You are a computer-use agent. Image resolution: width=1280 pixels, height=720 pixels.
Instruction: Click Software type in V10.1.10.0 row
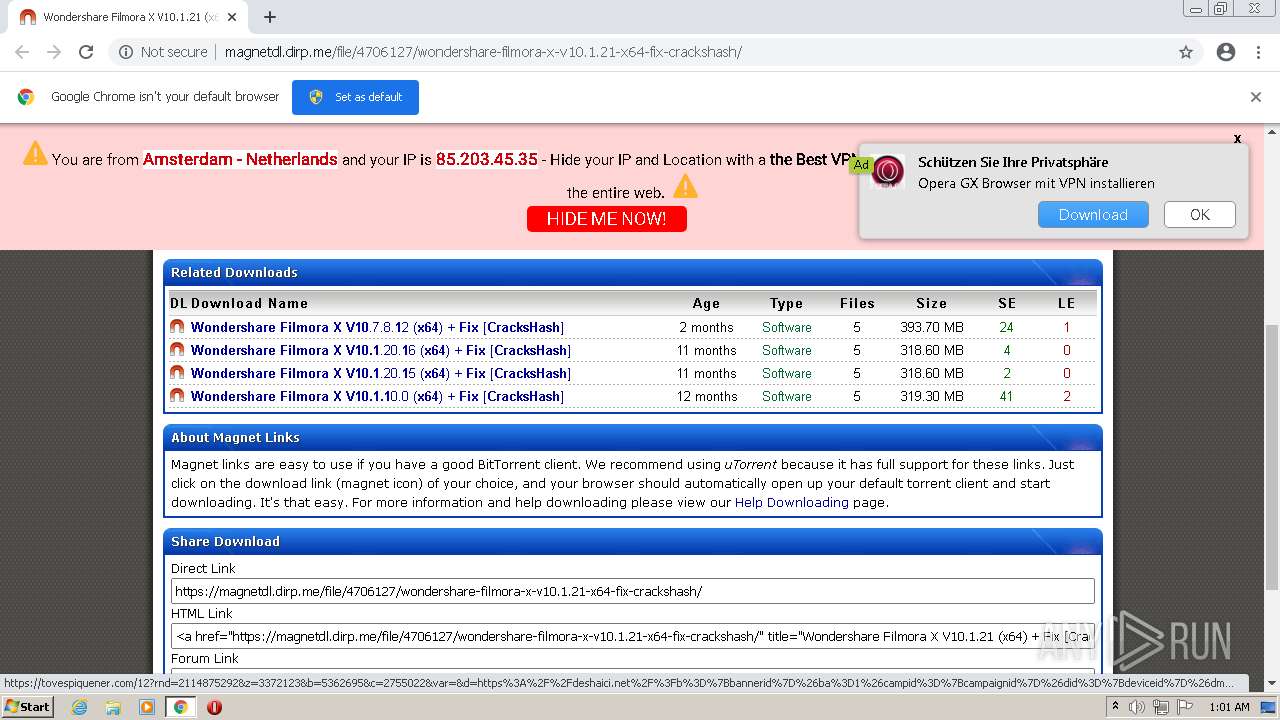787,396
